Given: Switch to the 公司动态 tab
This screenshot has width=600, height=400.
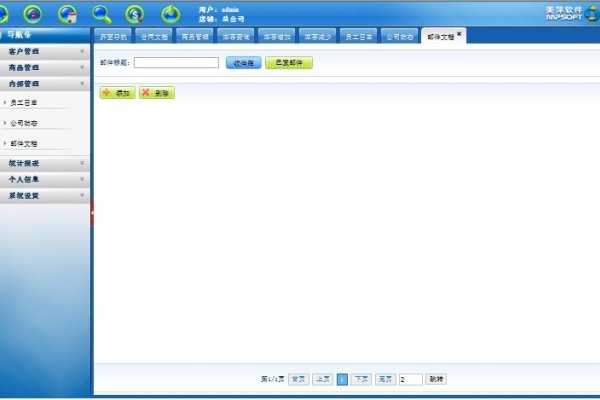Looking at the screenshot, I should [x=400, y=36].
